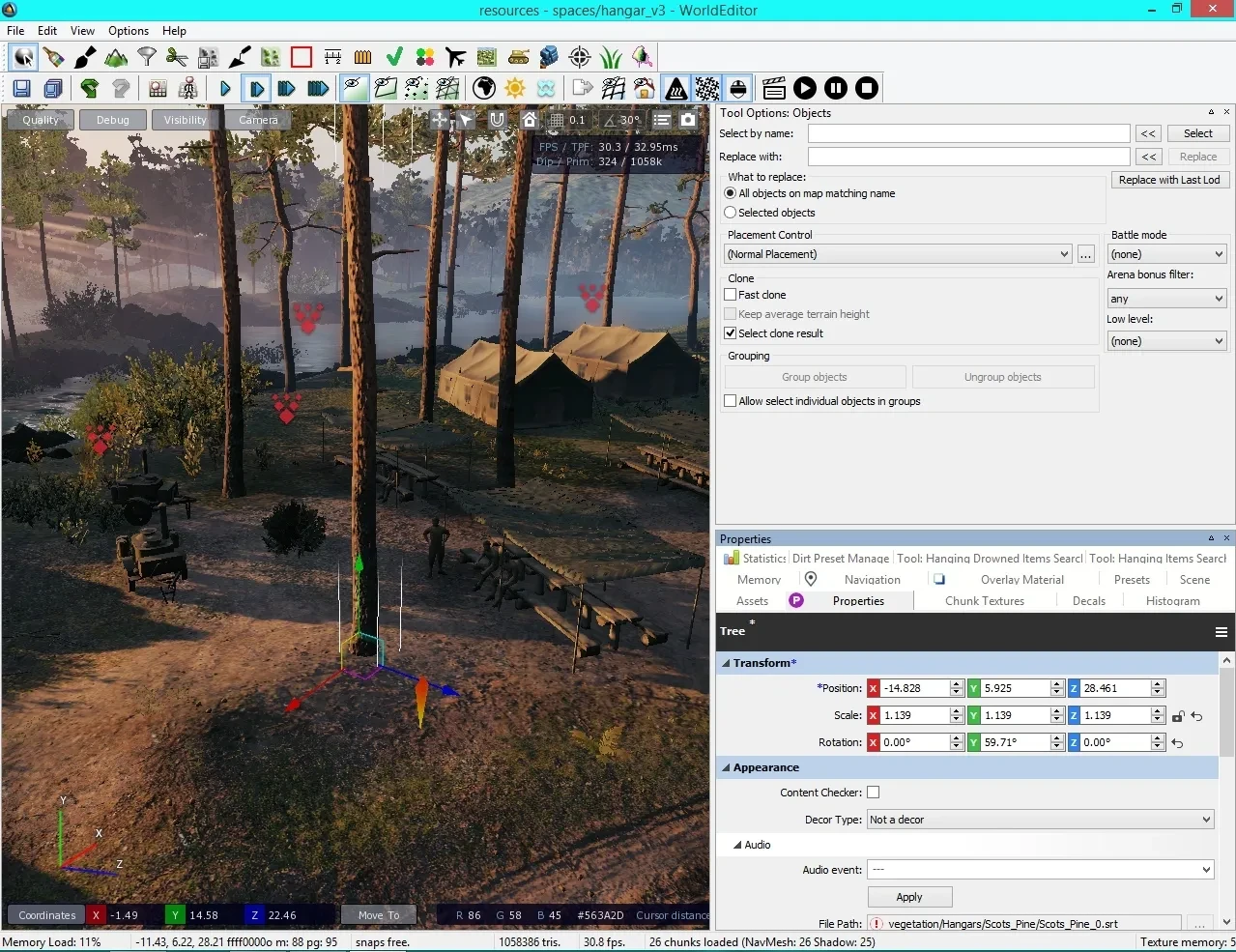Switch to the Chunk Textures tab
The height and width of the screenshot is (952, 1236).
984,601
